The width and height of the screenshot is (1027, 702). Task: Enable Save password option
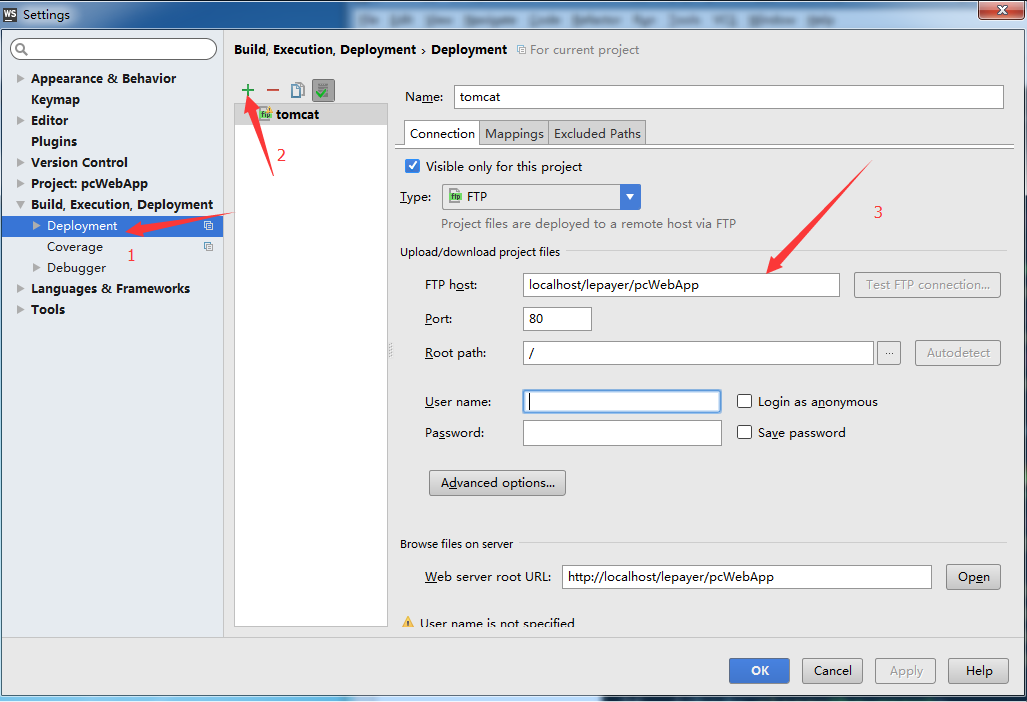(x=744, y=432)
